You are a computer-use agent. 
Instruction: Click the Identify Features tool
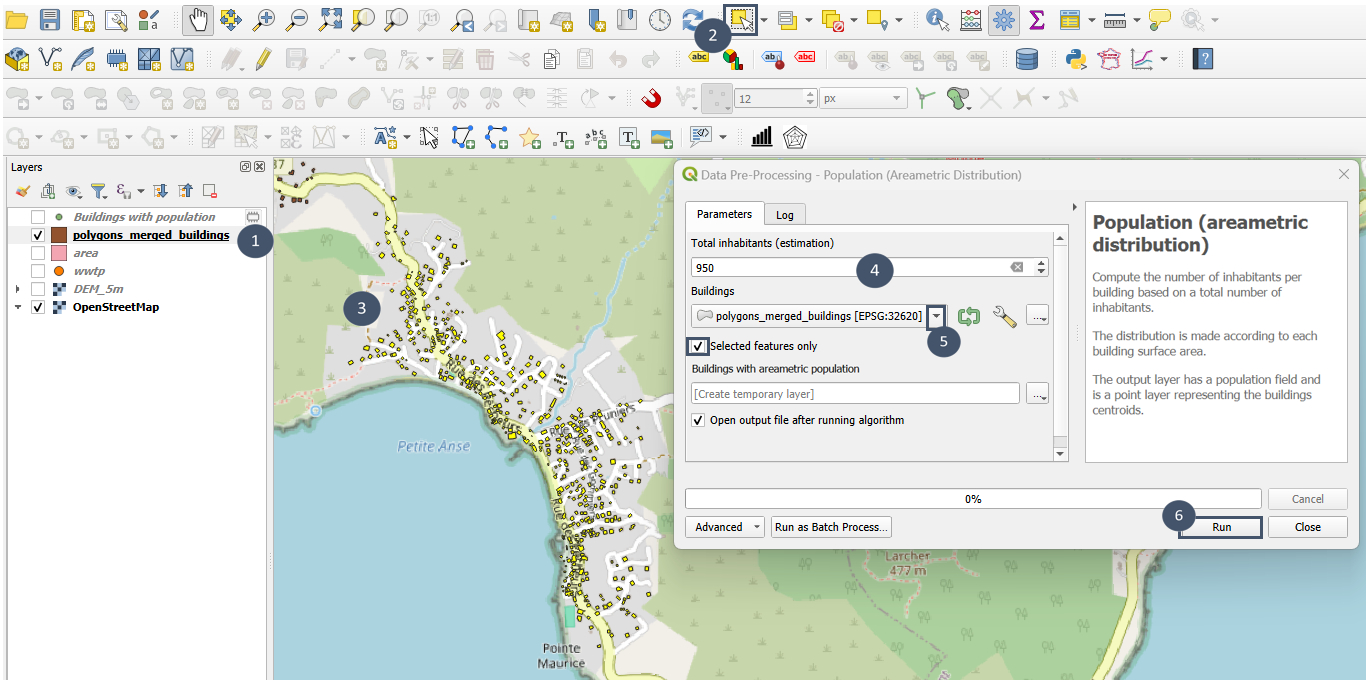[937, 19]
